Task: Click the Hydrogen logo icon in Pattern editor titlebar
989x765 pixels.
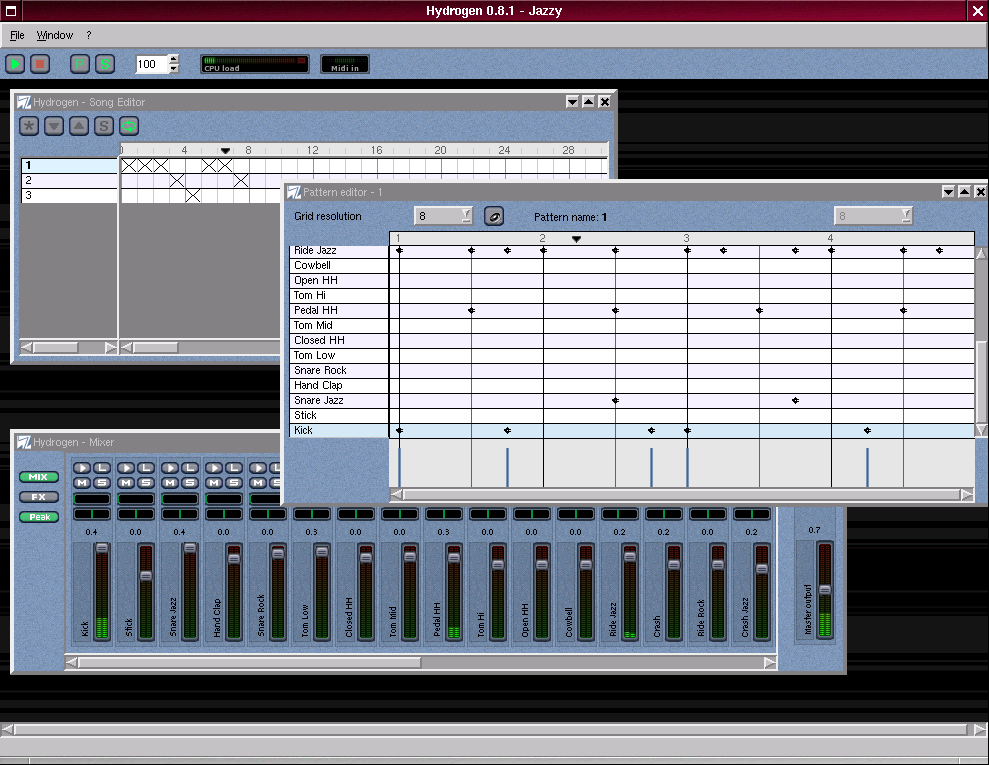Action: point(294,192)
